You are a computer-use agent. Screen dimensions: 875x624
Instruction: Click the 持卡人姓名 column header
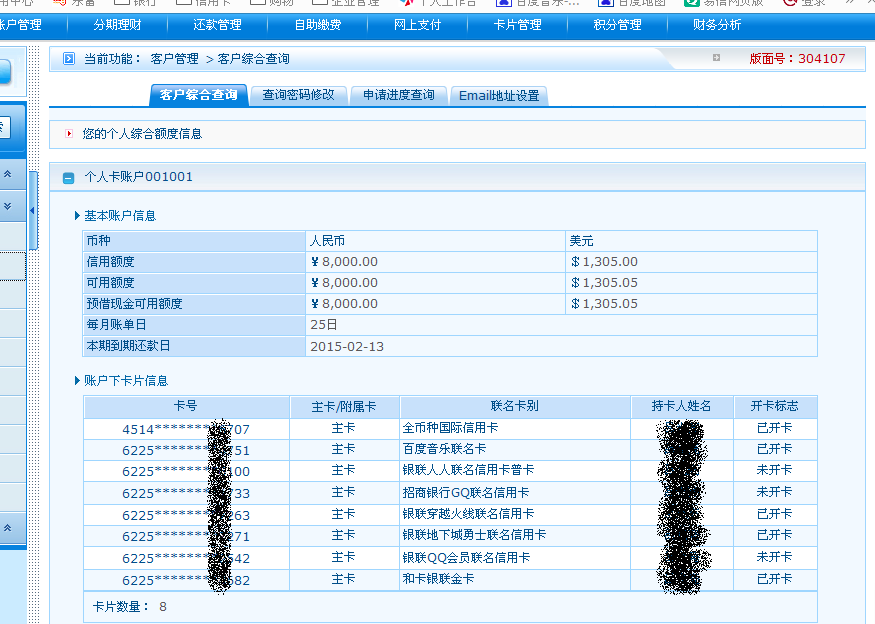tap(682, 406)
